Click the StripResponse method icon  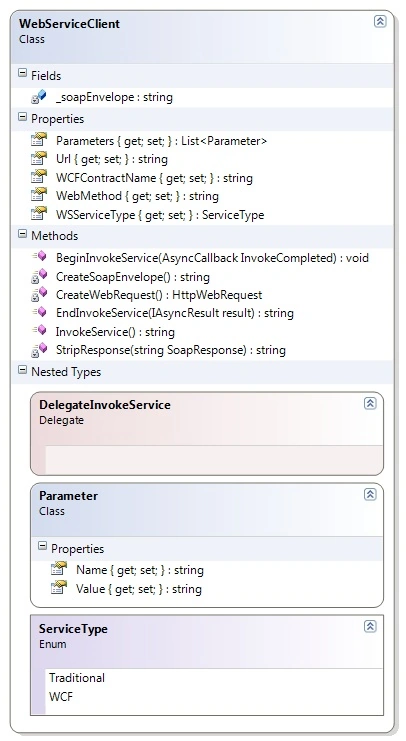pyautogui.click(x=39, y=350)
